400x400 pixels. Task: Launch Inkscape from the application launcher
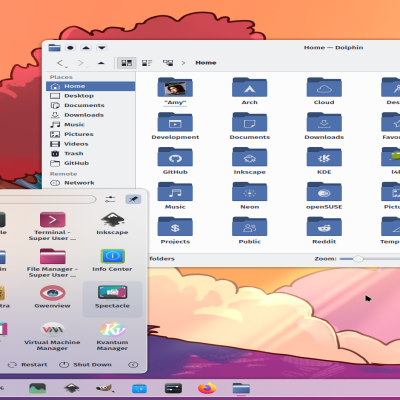coord(112,224)
